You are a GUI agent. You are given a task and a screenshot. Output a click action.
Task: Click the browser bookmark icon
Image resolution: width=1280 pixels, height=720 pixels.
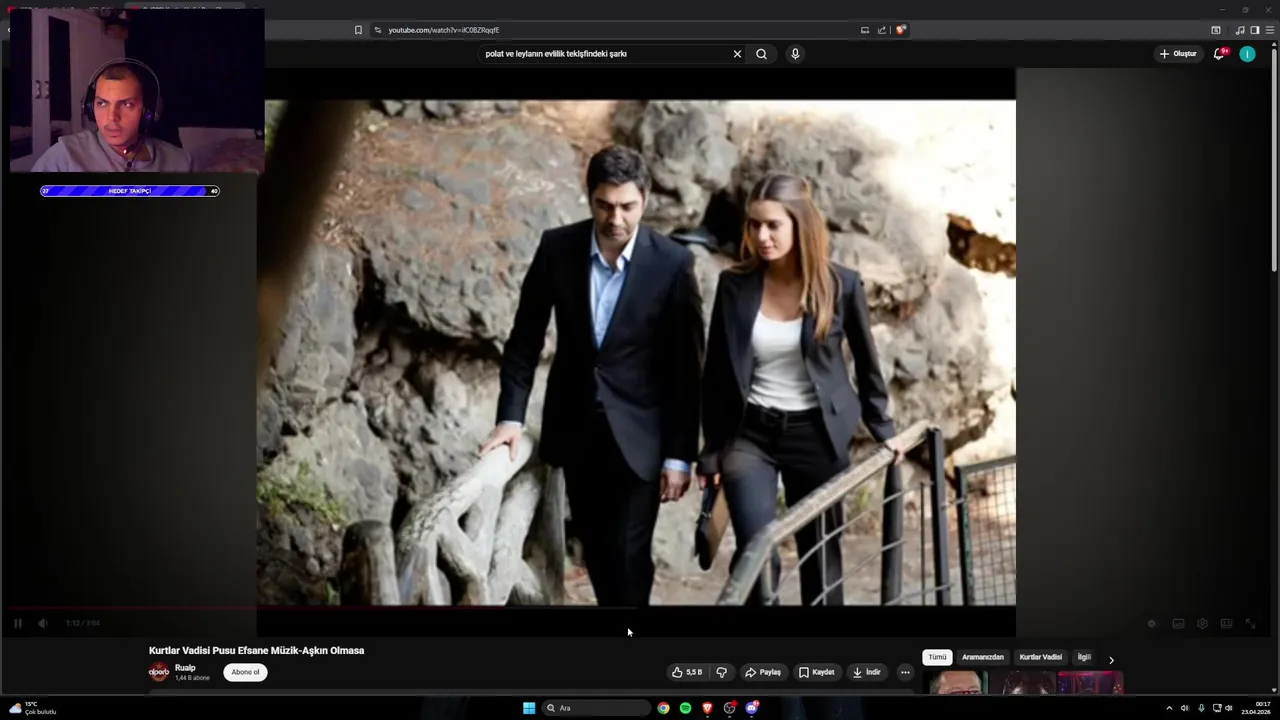(x=358, y=30)
